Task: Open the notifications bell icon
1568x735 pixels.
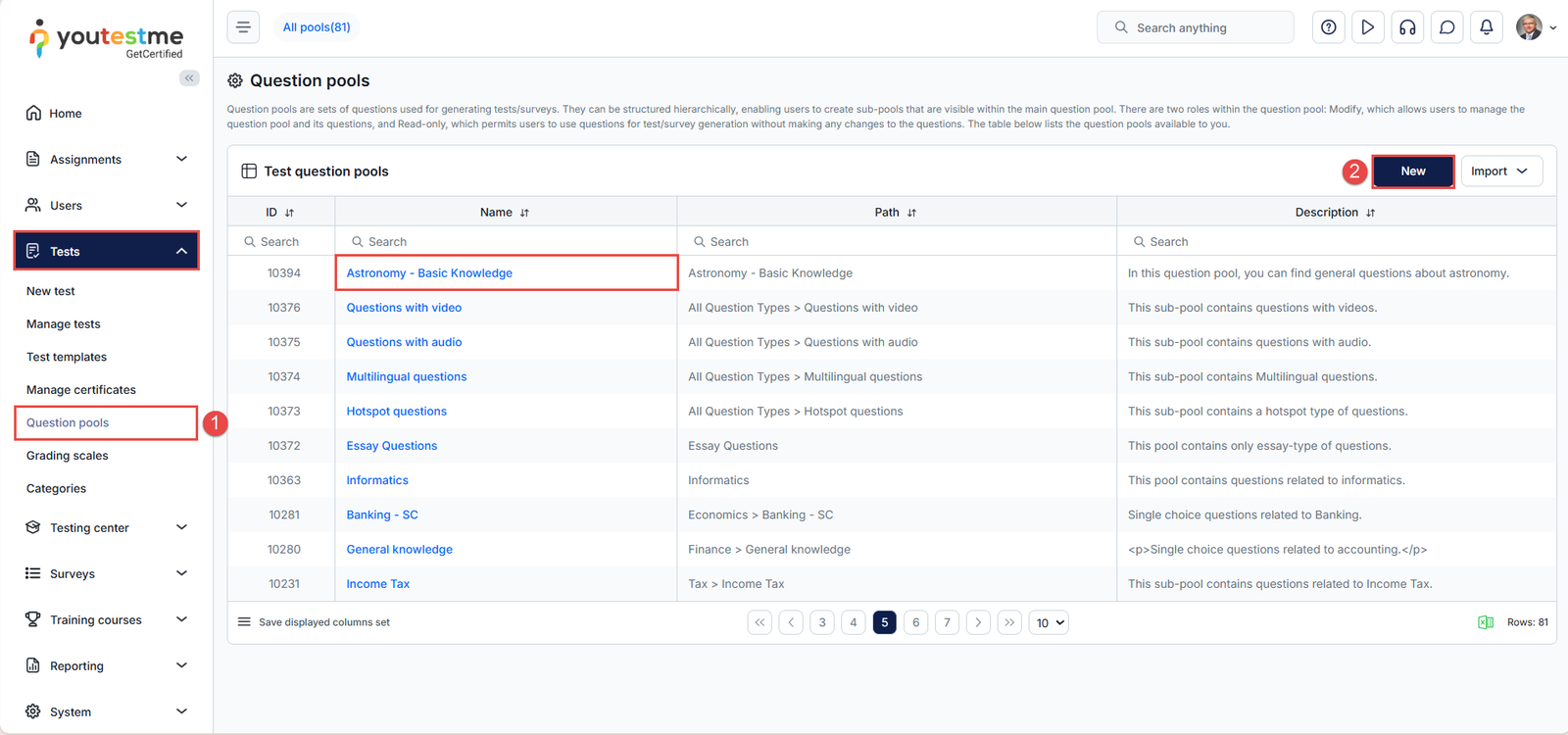Action: 1486,27
